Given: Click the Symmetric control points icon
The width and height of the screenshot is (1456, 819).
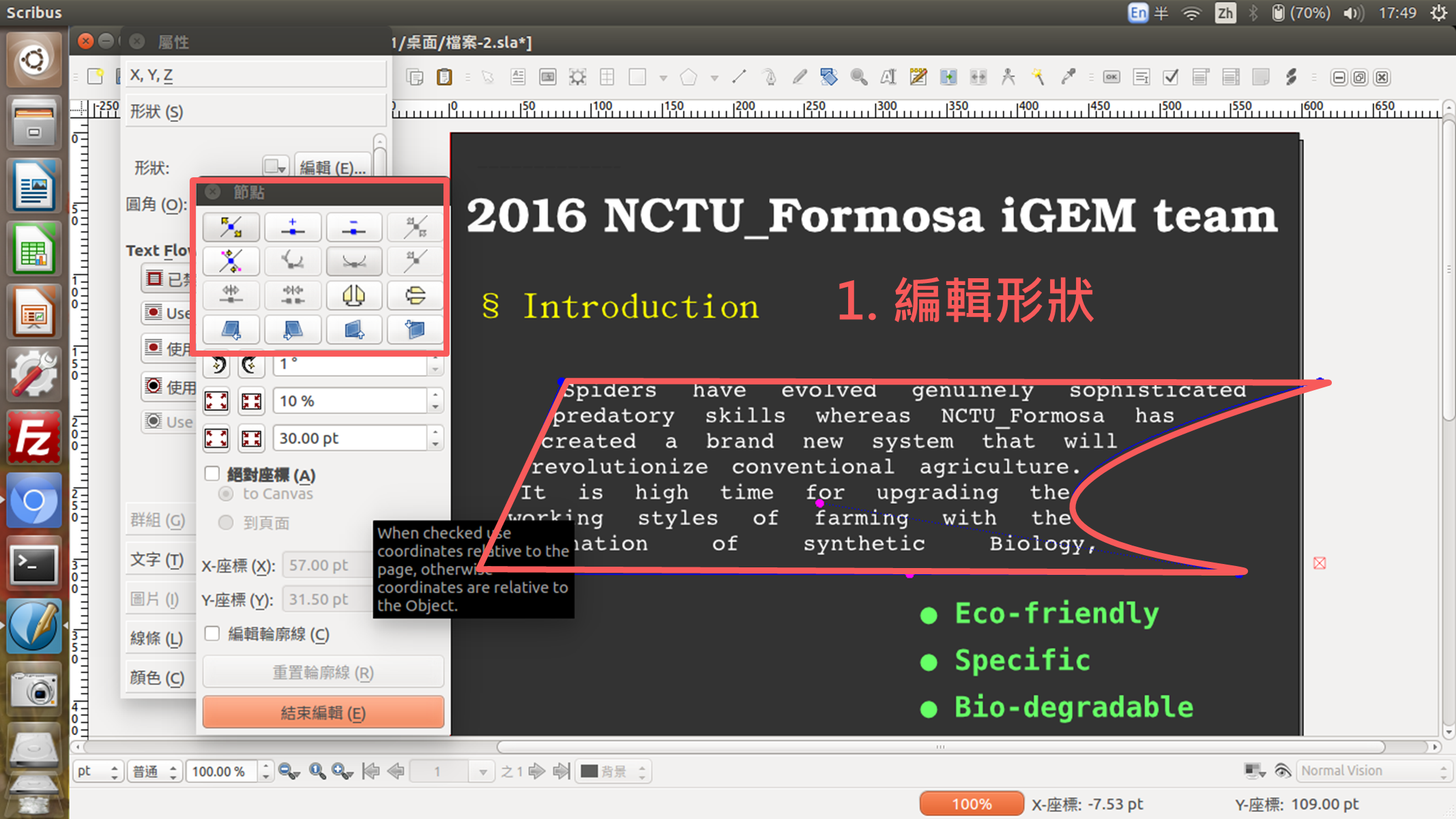Looking at the screenshot, I should click(x=353, y=261).
